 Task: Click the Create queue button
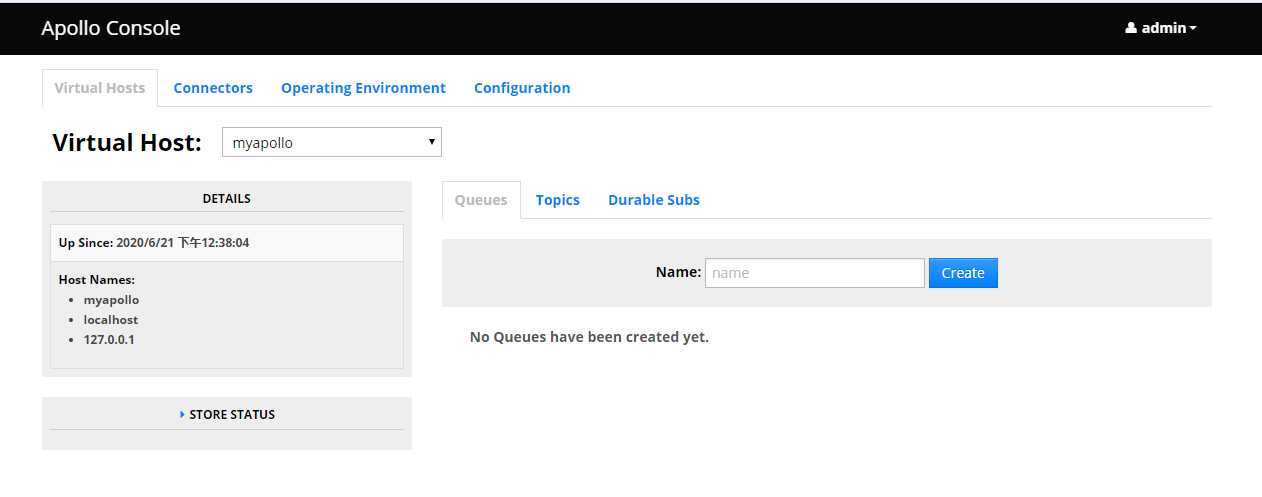click(x=963, y=273)
